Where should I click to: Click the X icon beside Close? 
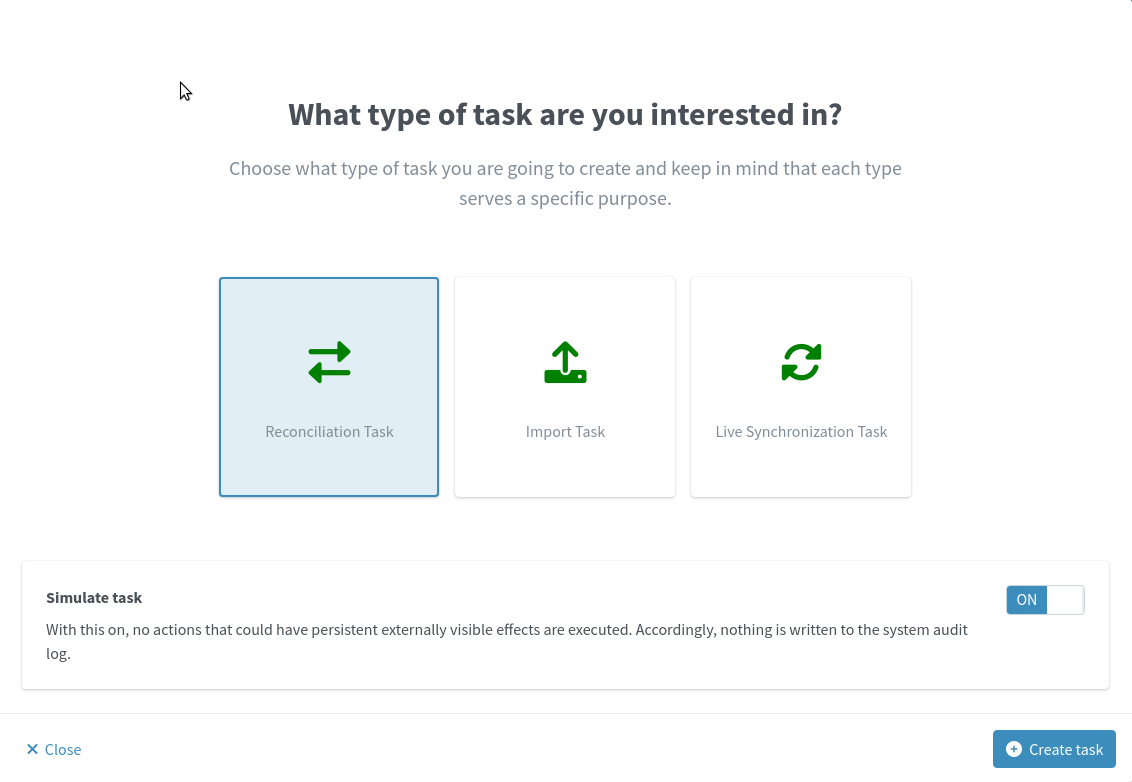click(32, 749)
